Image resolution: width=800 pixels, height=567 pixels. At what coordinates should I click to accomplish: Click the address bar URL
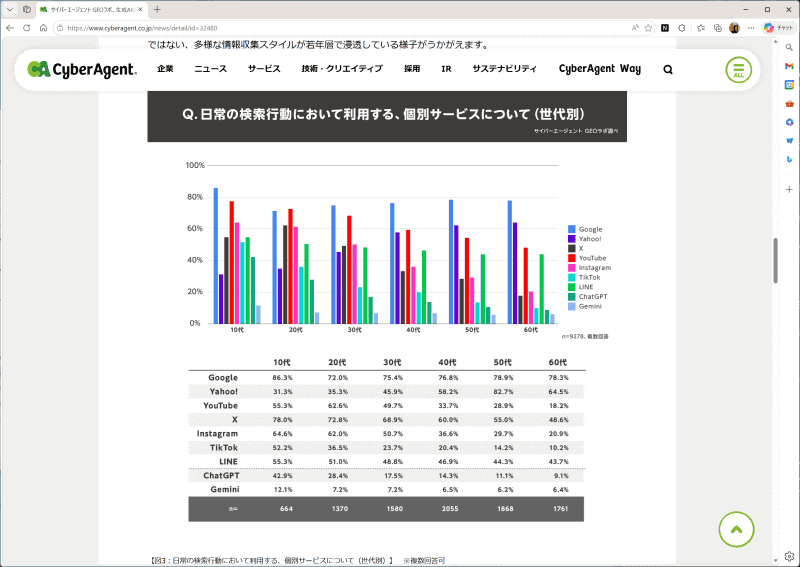point(142,28)
